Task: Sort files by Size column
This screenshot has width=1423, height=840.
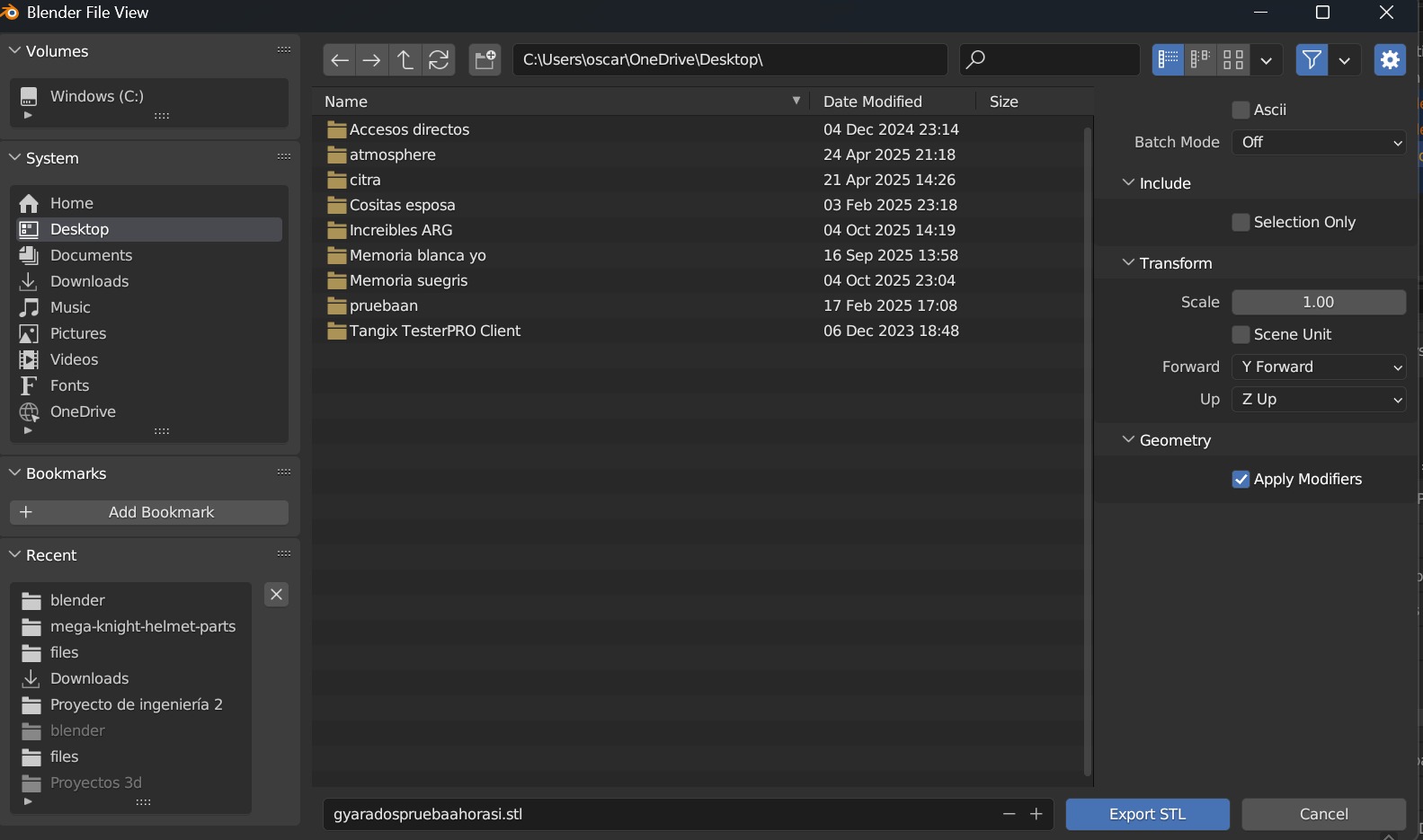Action: (x=1034, y=102)
